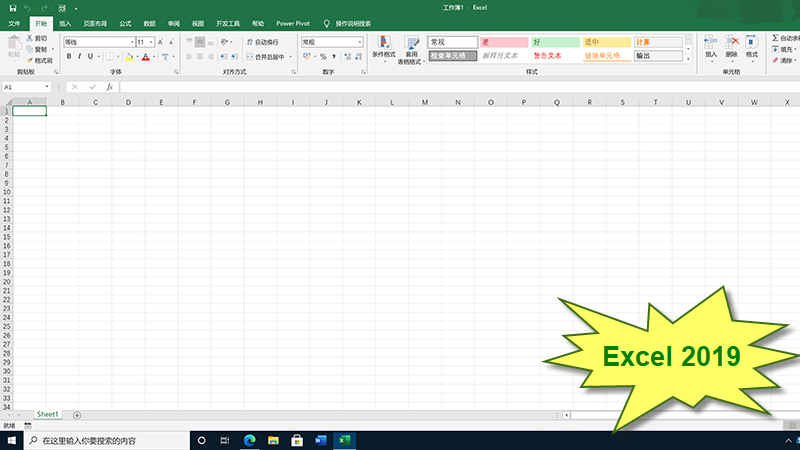
Task: Toggle Wrap Text (自动换行)
Action: 263,42
